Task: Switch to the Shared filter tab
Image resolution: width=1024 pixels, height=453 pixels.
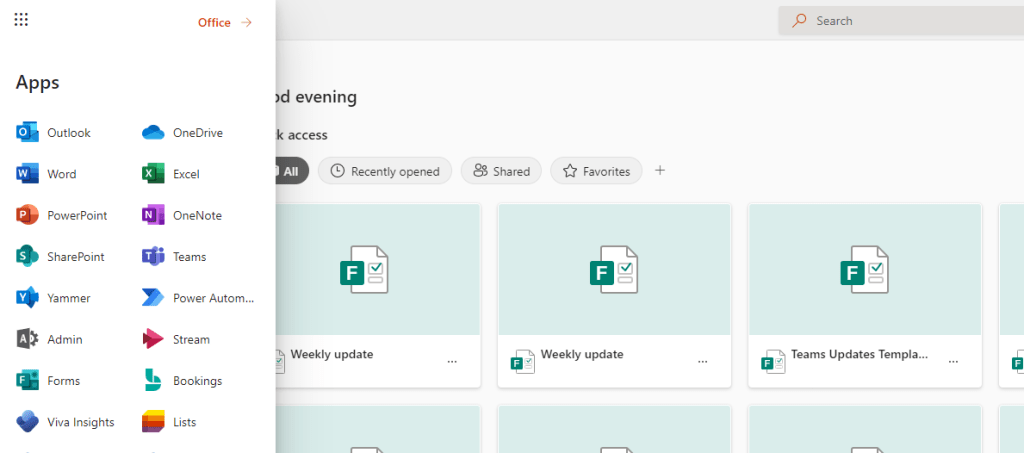Action: [x=501, y=171]
